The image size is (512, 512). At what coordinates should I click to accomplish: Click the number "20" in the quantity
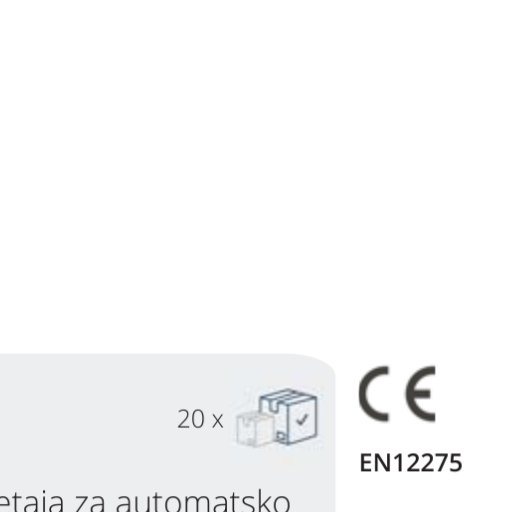[x=191, y=419]
